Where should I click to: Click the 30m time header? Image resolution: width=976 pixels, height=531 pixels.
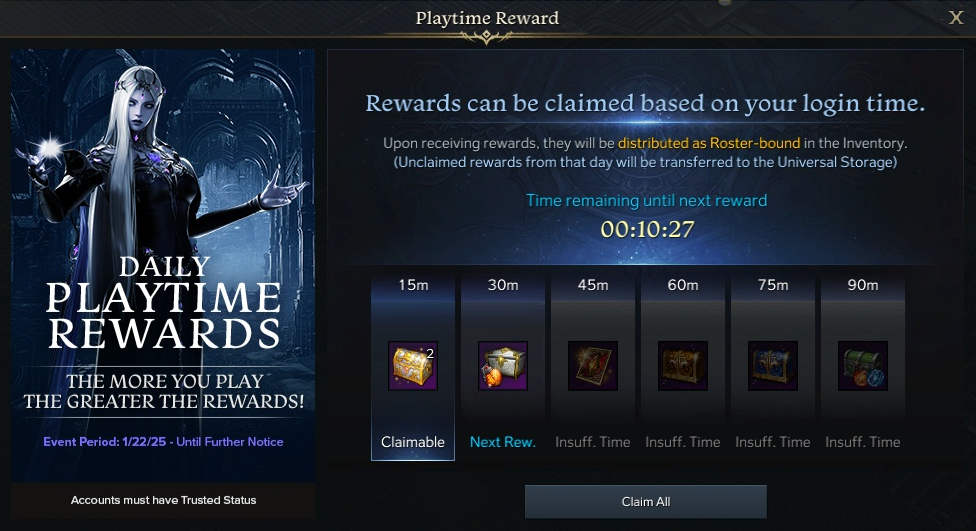tap(503, 285)
